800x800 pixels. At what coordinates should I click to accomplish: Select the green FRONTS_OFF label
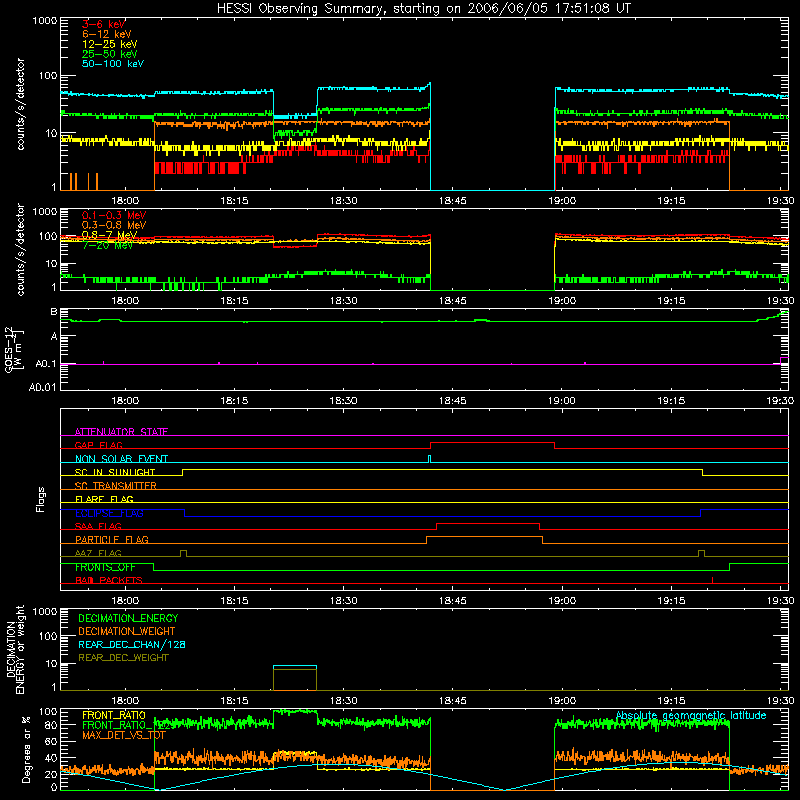[105, 567]
